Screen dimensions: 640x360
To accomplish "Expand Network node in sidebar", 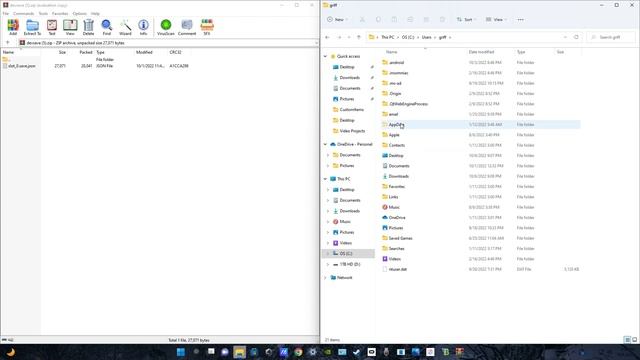I will pos(325,278).
